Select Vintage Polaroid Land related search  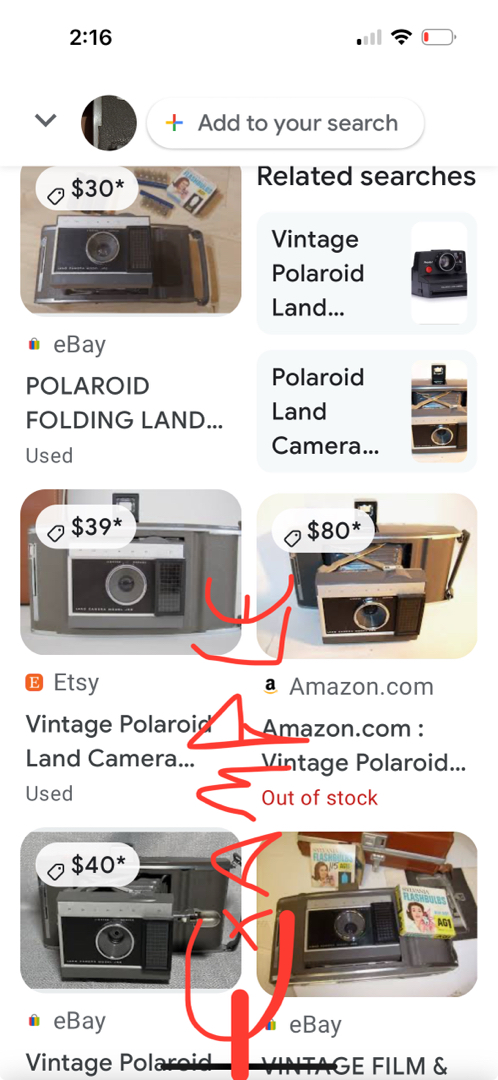(x=366, y=273)
